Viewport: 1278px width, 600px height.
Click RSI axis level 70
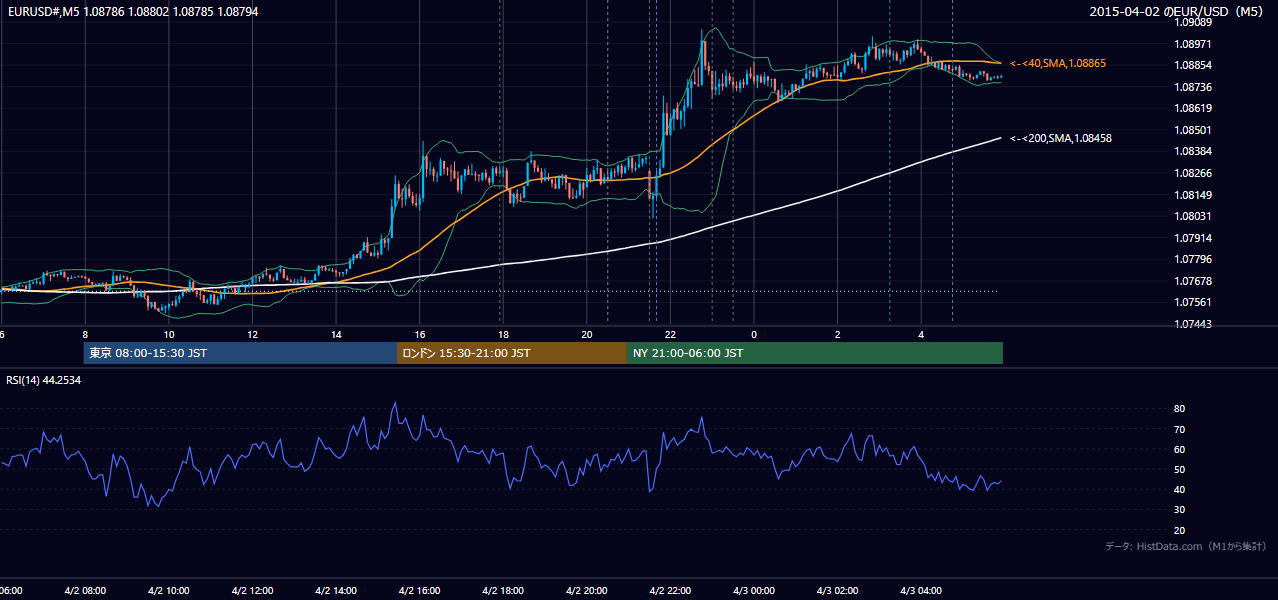[1179, 429]
